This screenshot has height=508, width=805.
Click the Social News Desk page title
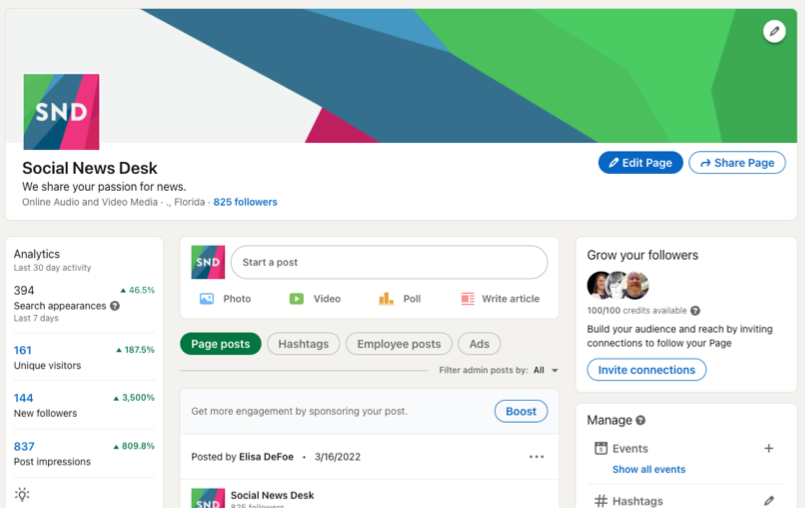click(90, 168)
